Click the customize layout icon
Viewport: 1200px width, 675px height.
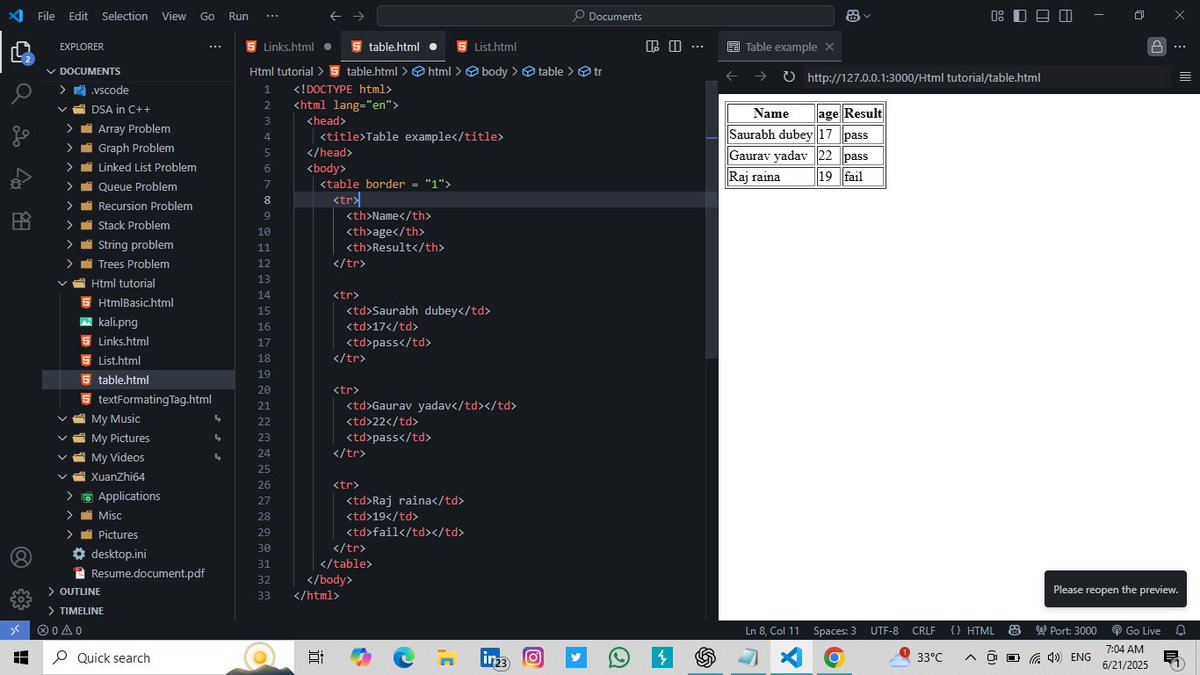997,16
